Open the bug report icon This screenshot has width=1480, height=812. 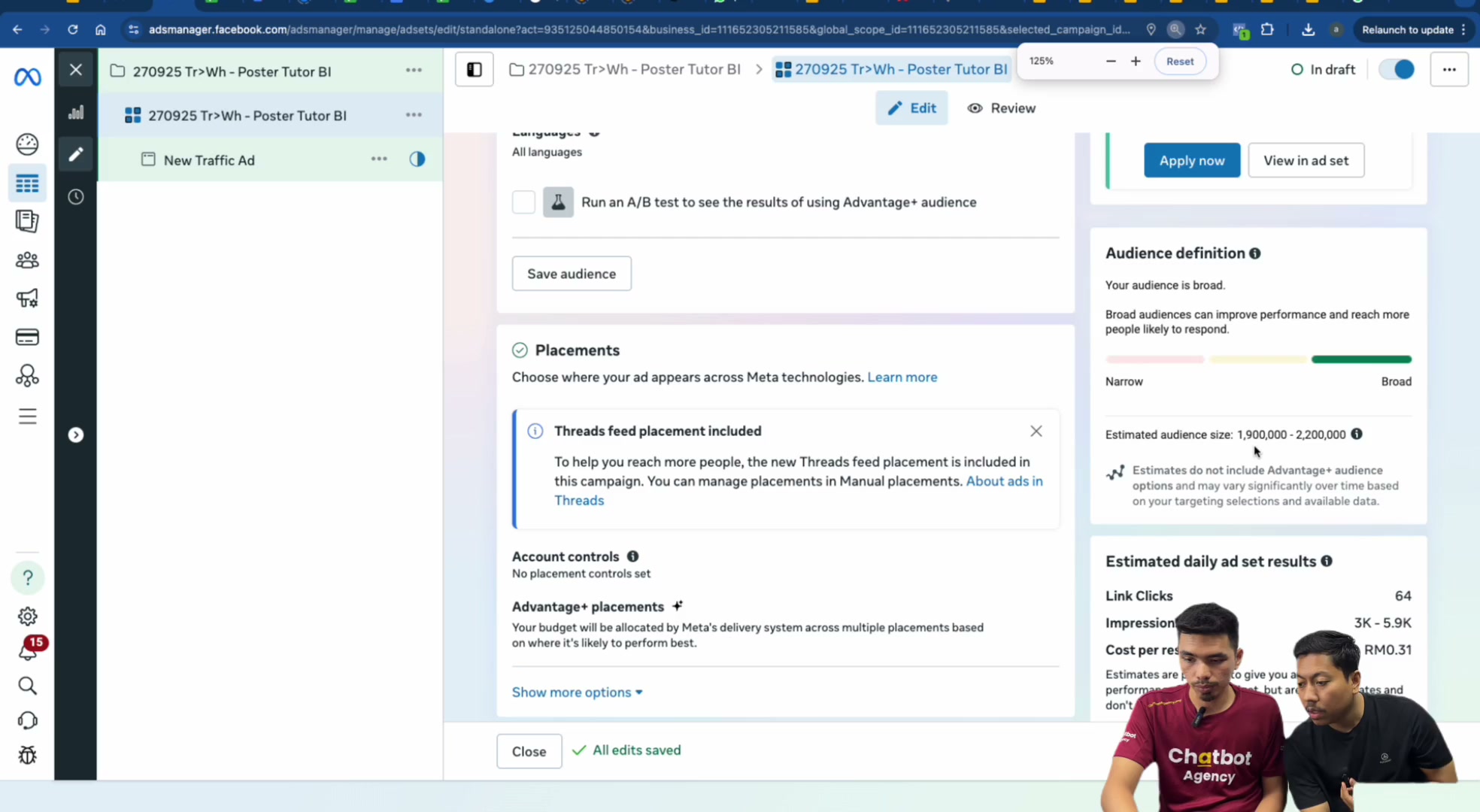pos(28,755)
